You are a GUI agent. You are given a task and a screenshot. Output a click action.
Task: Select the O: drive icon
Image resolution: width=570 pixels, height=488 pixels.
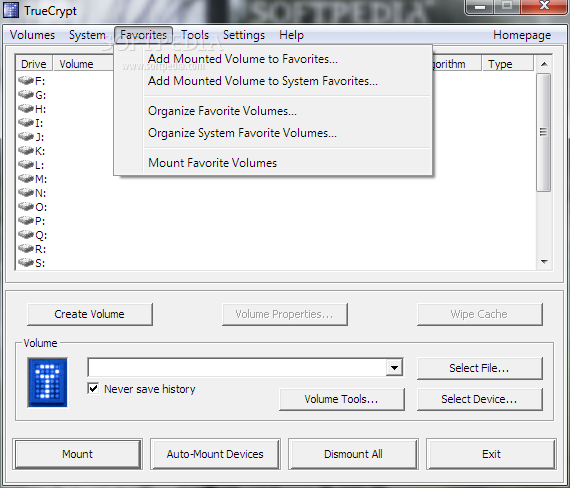click(26, 207)
